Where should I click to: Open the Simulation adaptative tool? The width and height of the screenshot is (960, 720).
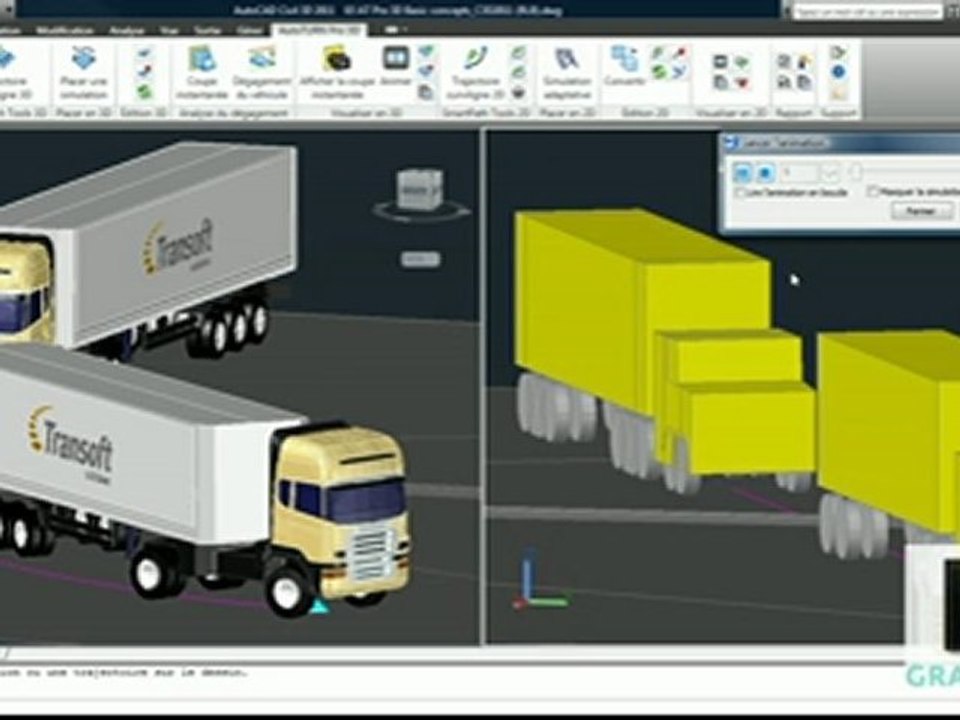pyautogui.click(x=567, y=72)
